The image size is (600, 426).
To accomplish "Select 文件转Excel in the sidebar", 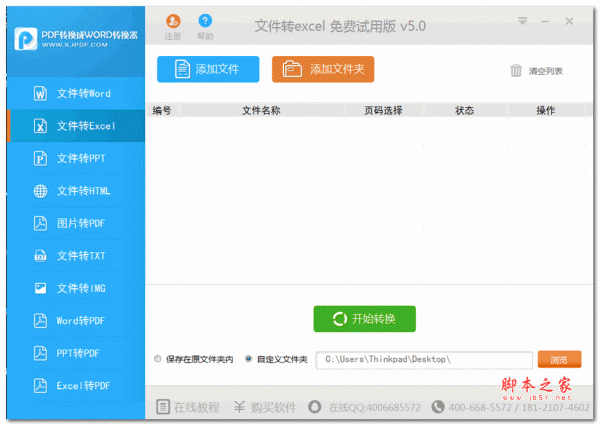I will (x=76, y=126).
